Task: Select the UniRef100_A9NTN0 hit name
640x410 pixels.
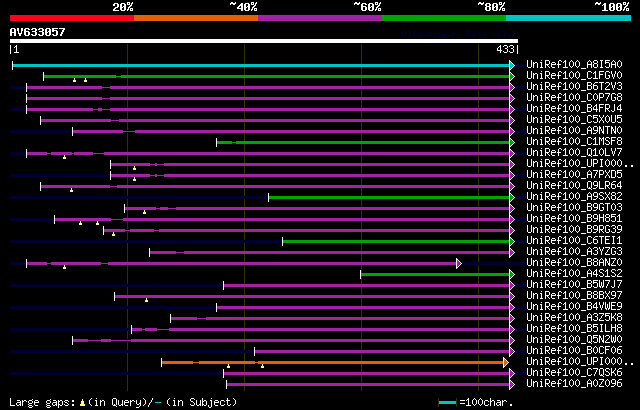Action: pos(574,131)
